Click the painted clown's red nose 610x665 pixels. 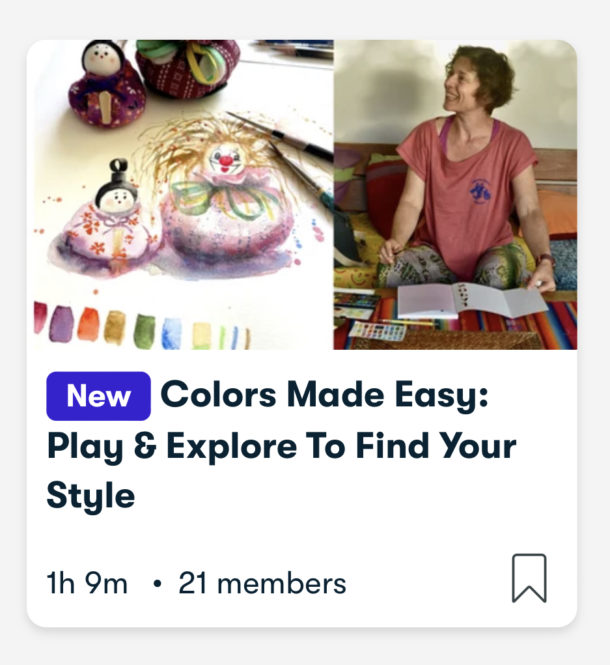tap(227, 161)
